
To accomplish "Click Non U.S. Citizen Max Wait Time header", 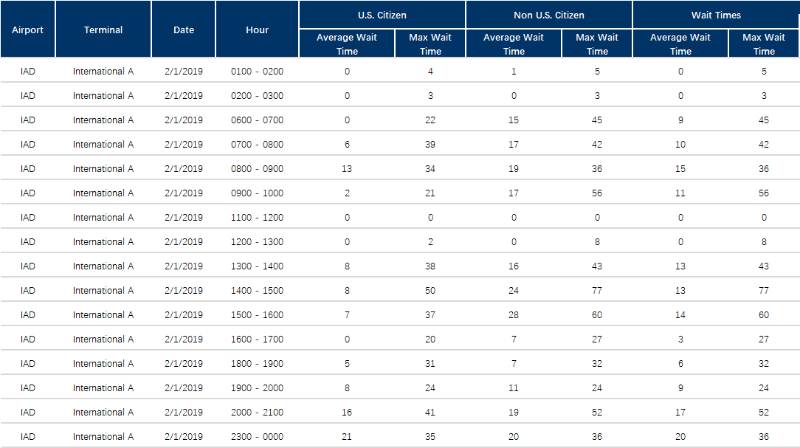I will click(597, 44).
